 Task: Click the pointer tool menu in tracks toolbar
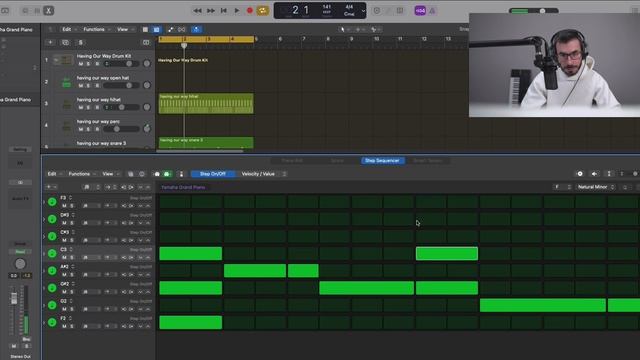point(345,29)
